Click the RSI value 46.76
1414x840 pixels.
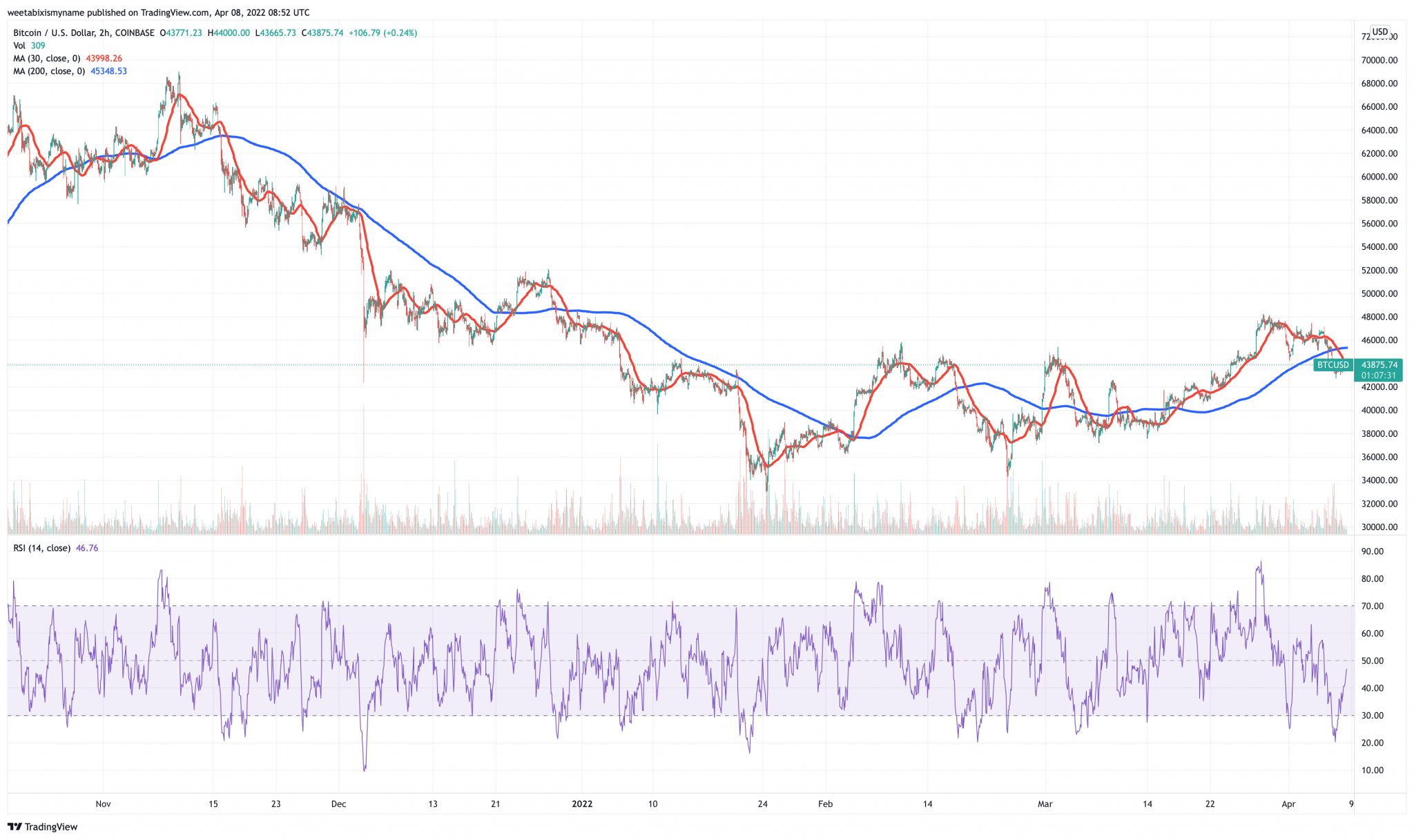[x=87, y=548]
